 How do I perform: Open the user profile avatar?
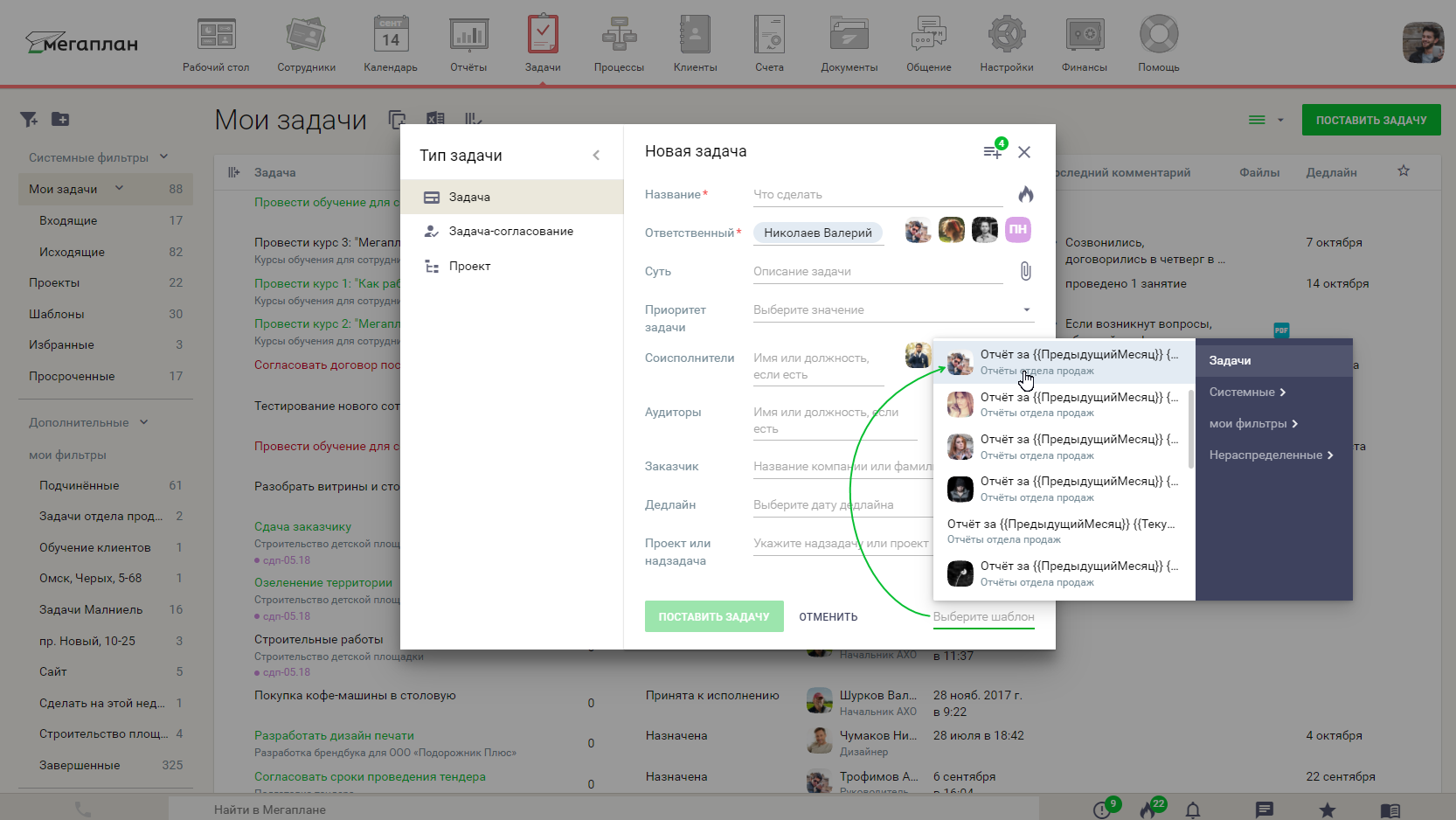coord(1423,43)
